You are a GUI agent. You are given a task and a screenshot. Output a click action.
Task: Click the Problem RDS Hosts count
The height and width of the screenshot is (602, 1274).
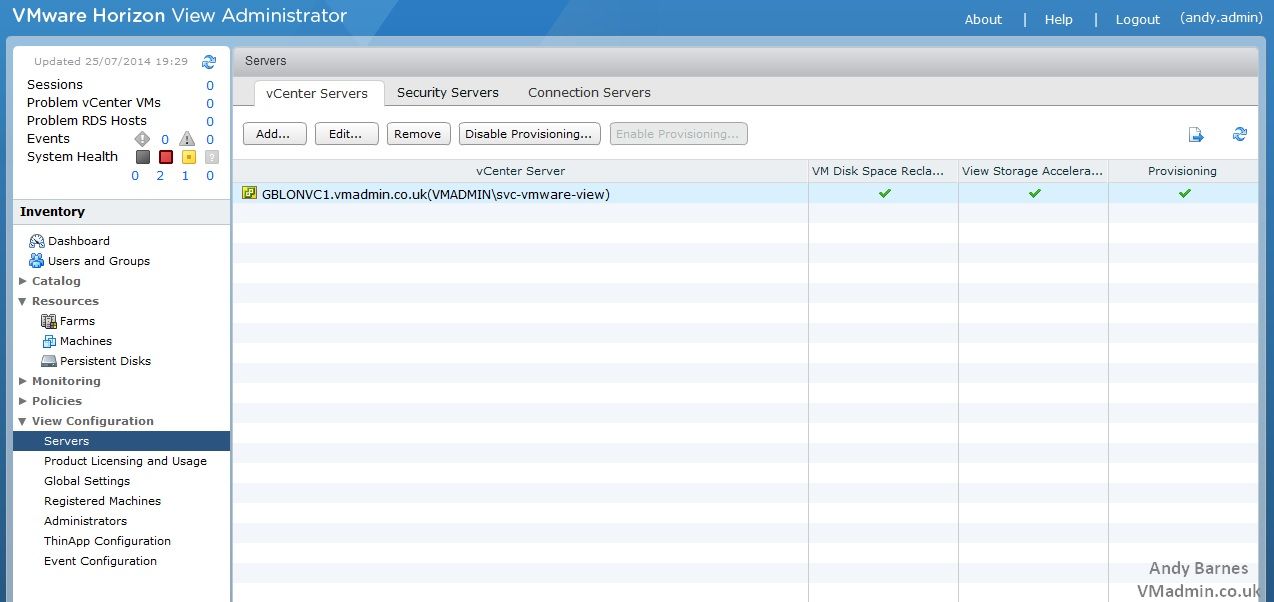pyautogui.click(x=210, y=122)
